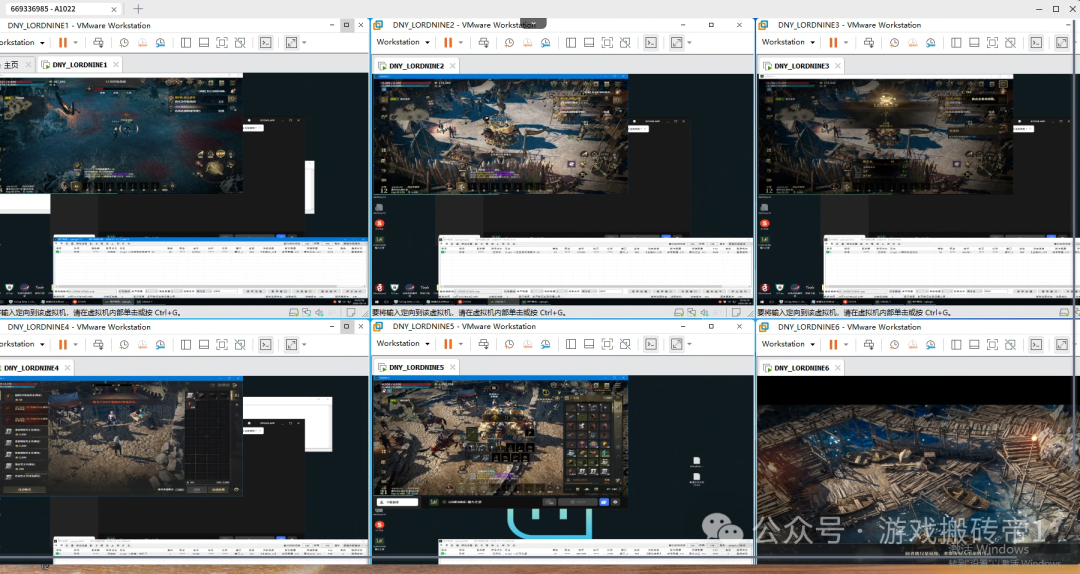Enter Unity mode in the DNY_LORDNINE6 window
This screenshot has width=1080, height=574.
(1010, 345)
